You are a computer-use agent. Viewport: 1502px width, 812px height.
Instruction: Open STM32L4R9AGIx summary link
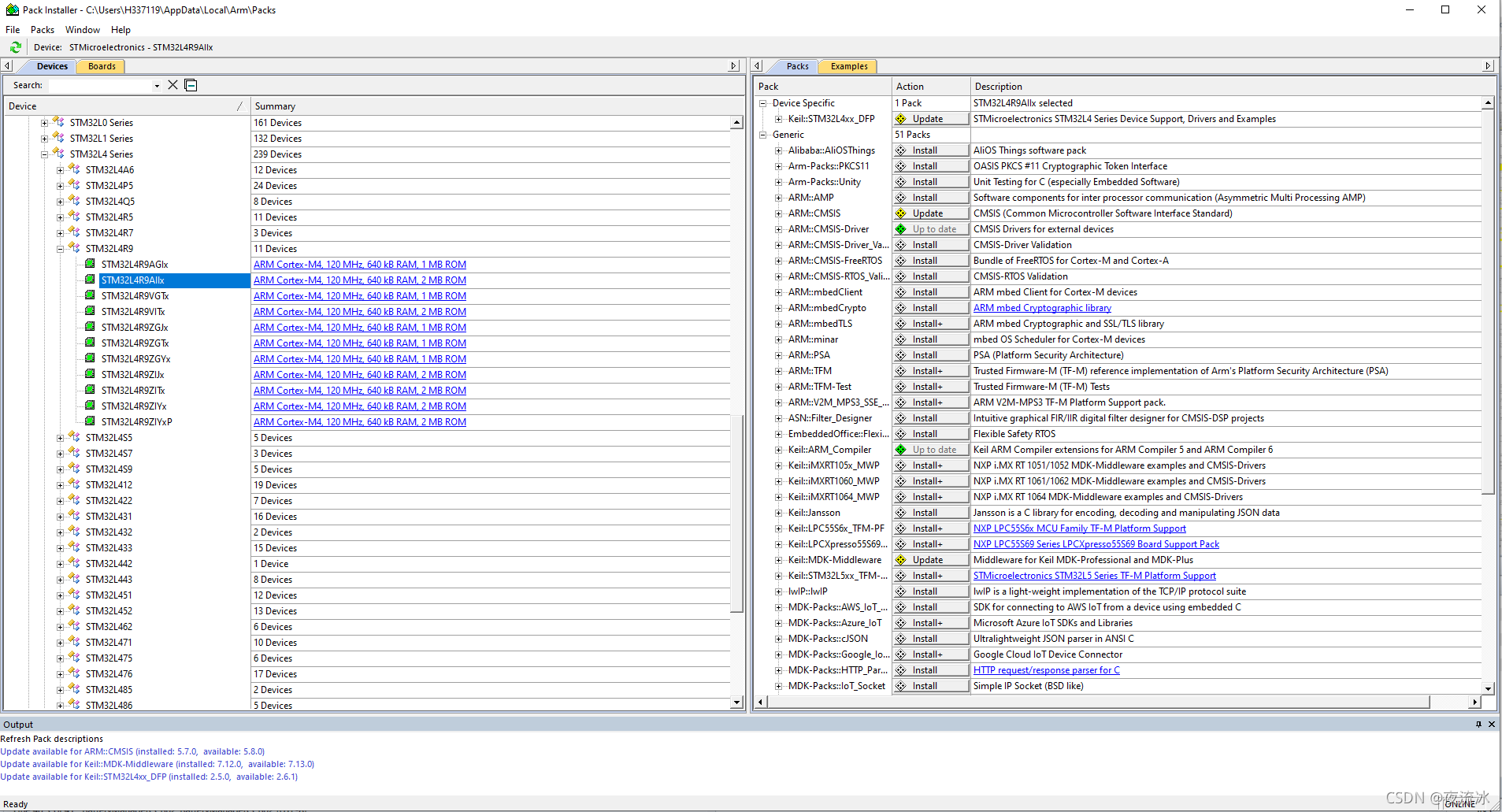point(360,265)
